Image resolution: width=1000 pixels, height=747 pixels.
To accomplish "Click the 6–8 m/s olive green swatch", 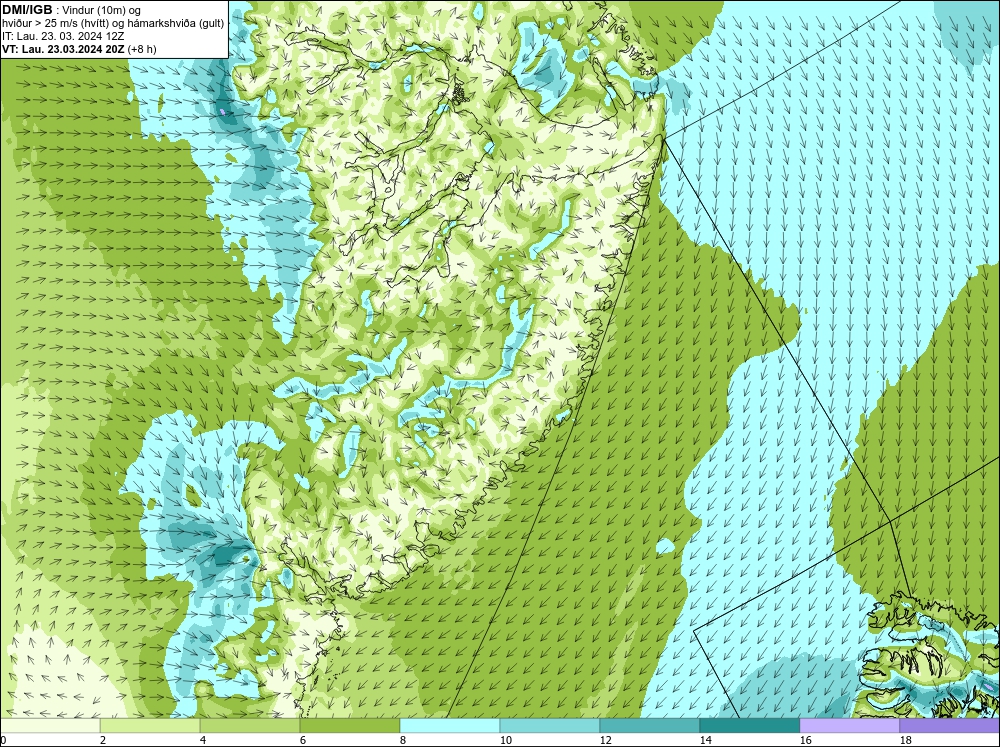I will [350, 725].
